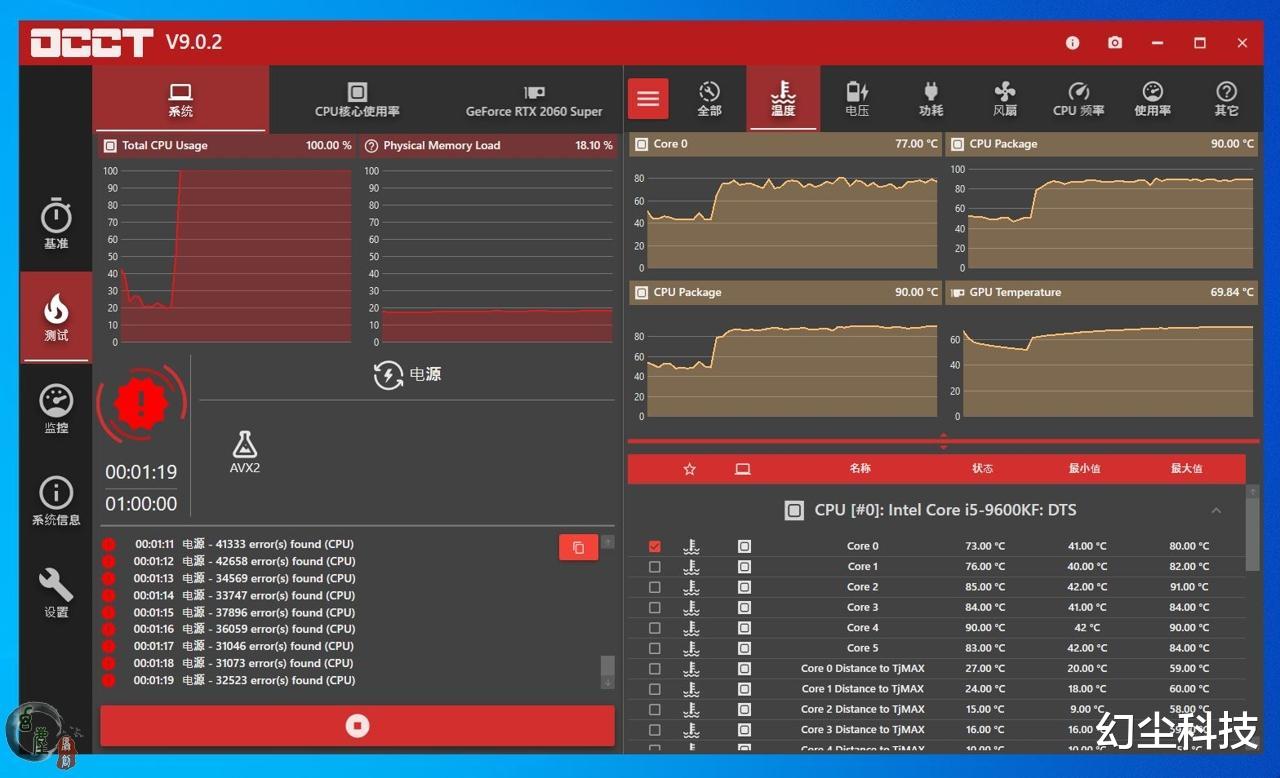Select the 测试 test section
The width and height of the screenshot is (1280, 778).
pos(56,317)
